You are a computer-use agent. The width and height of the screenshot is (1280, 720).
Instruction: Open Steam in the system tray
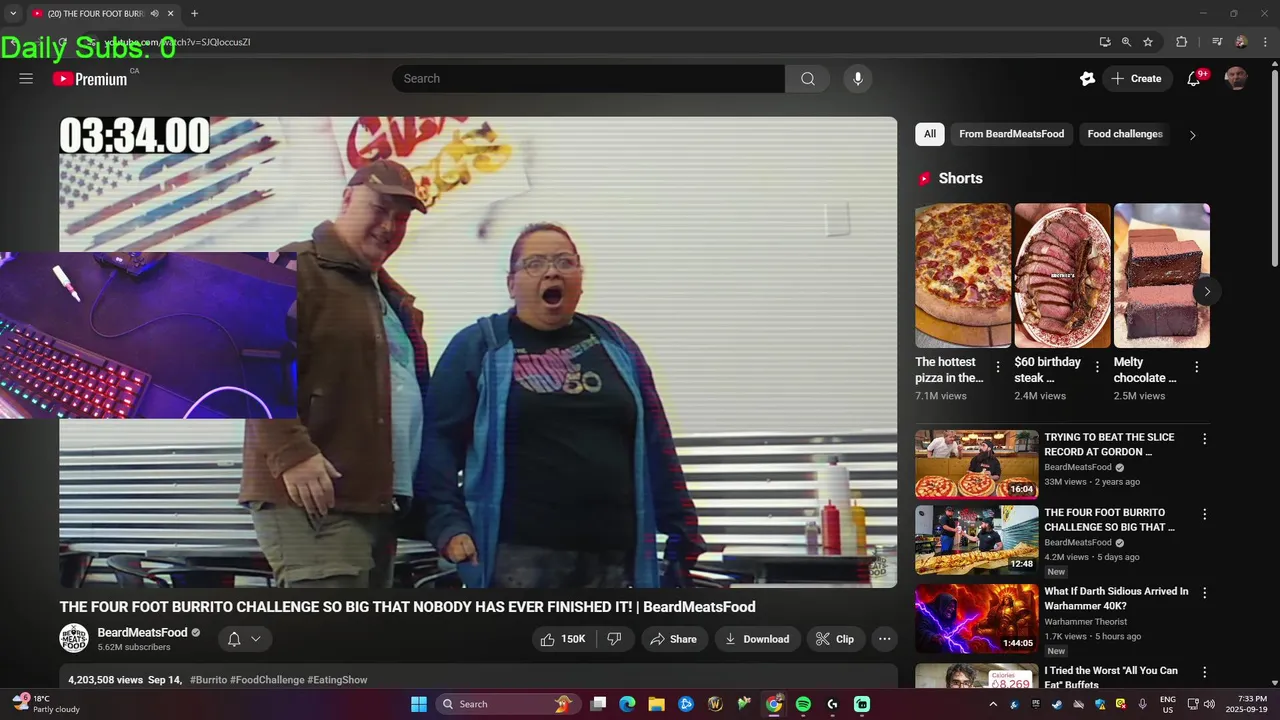(1057, 705)
